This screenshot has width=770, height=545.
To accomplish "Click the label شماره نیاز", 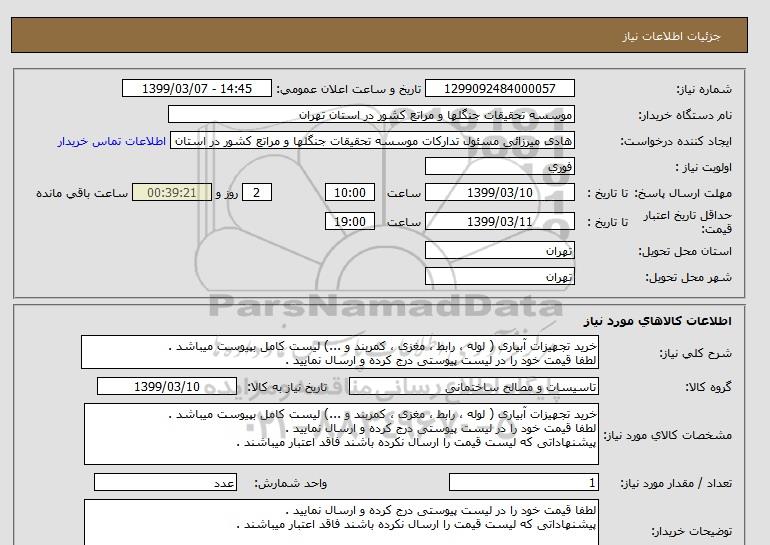I will (x=704, y=89).
